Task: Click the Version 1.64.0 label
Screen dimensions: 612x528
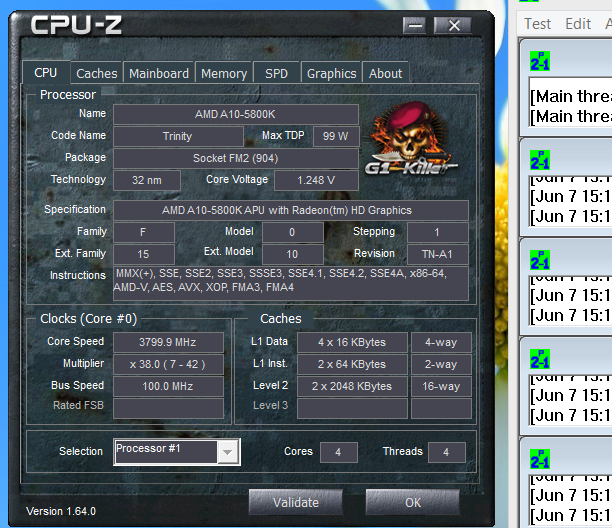Action: (x=61, y=511)
